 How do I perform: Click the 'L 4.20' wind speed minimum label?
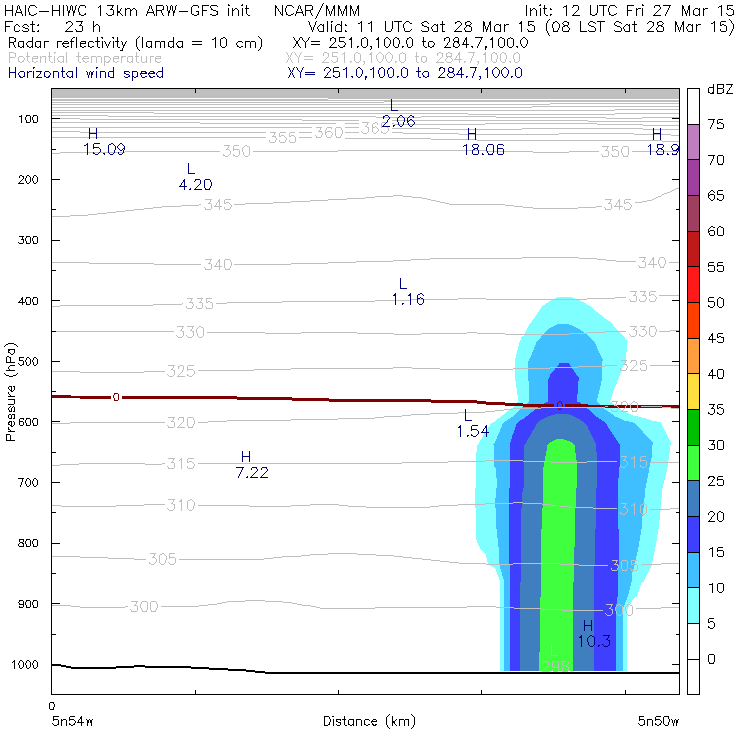(x=195, y=177)
